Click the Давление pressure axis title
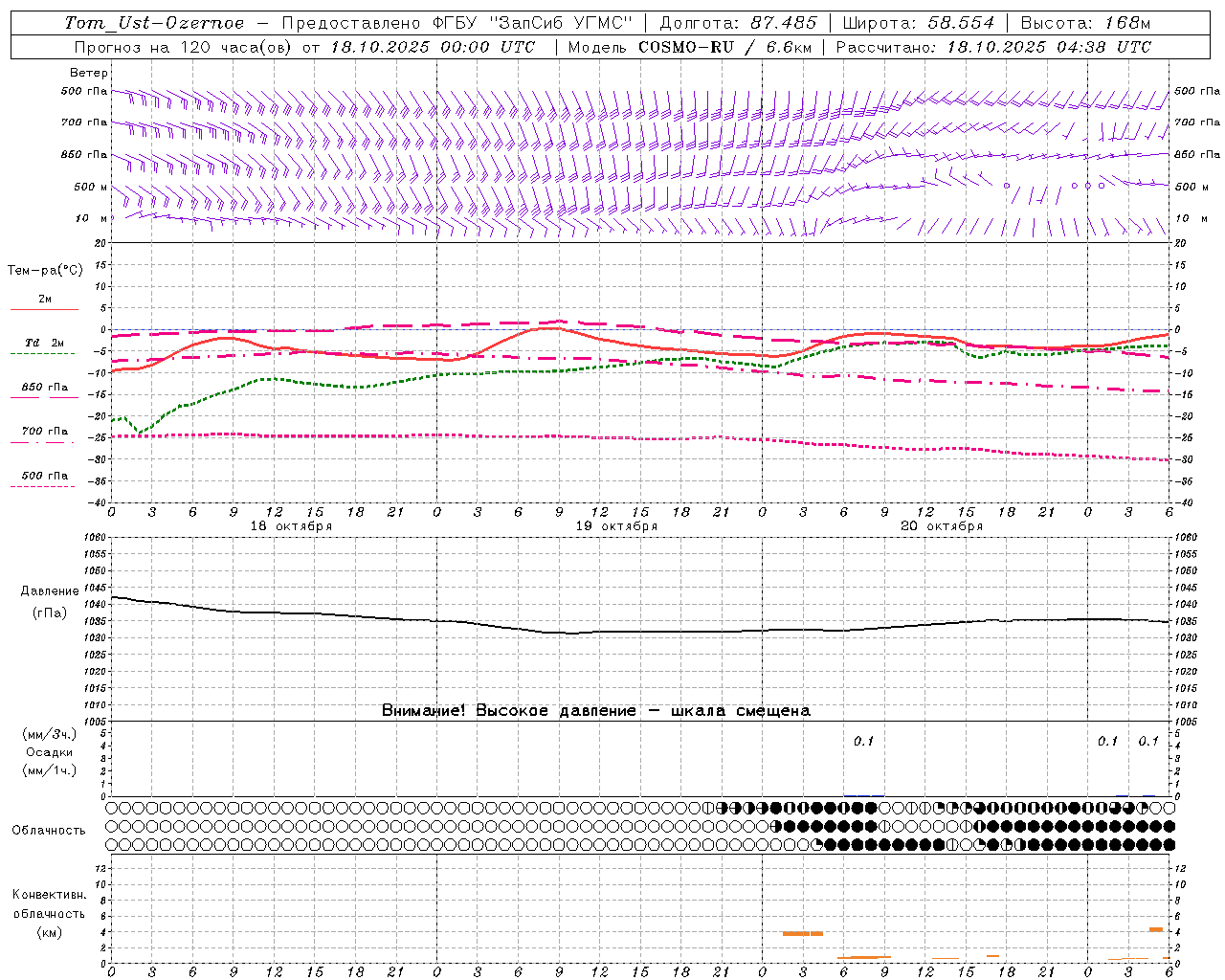 (50, 591)
